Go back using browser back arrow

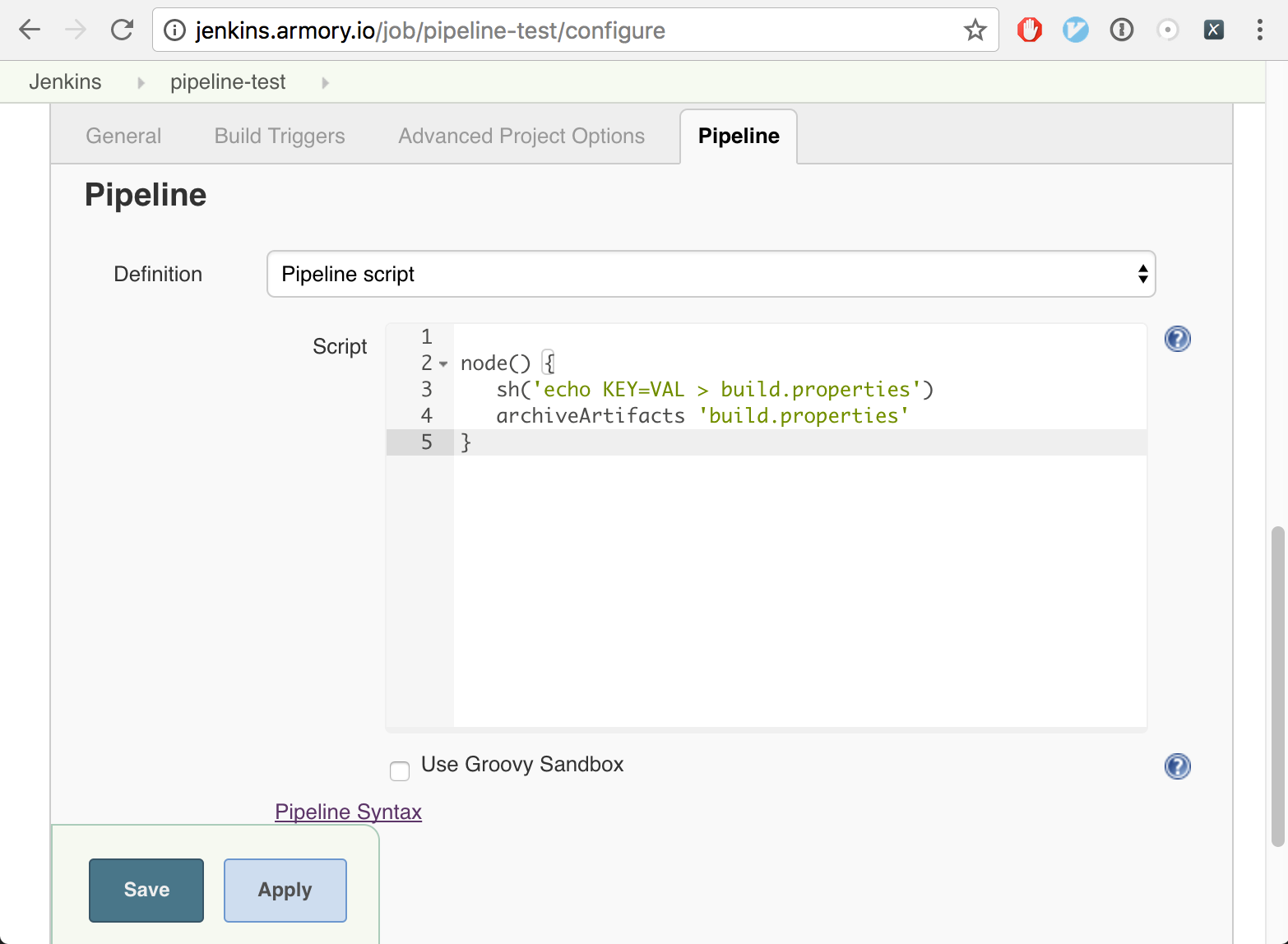[30, 30]
